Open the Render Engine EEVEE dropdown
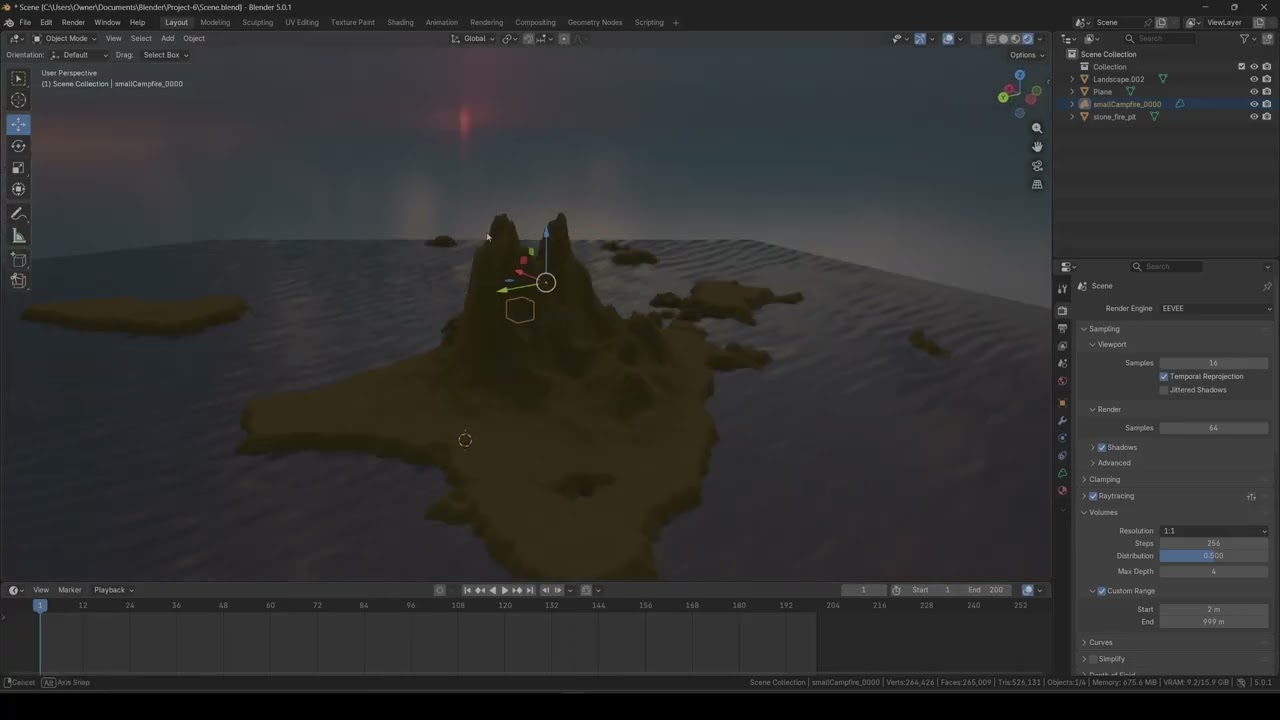This screenshot has height=720, width=1280. coord(1216,309)
